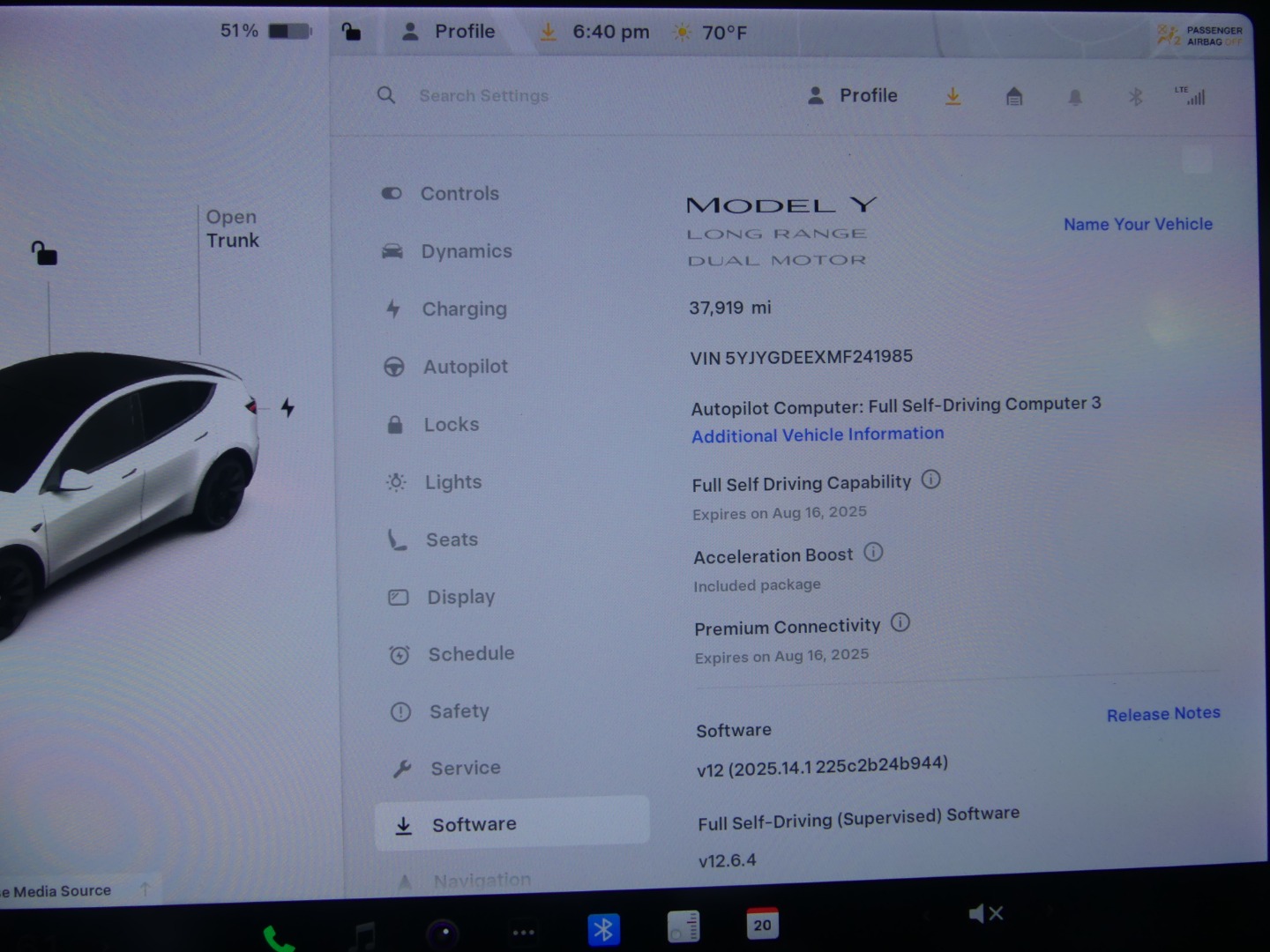Show Full Self Driving Capability info

pyautogui.click(x=930, y=480)
